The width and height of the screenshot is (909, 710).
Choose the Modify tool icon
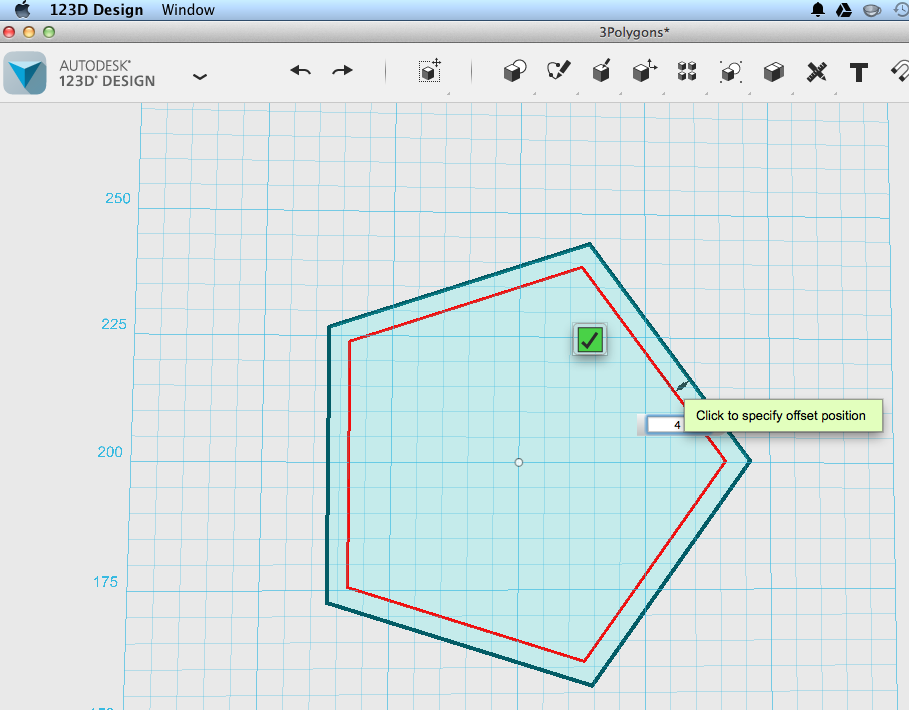pos(644,71)
